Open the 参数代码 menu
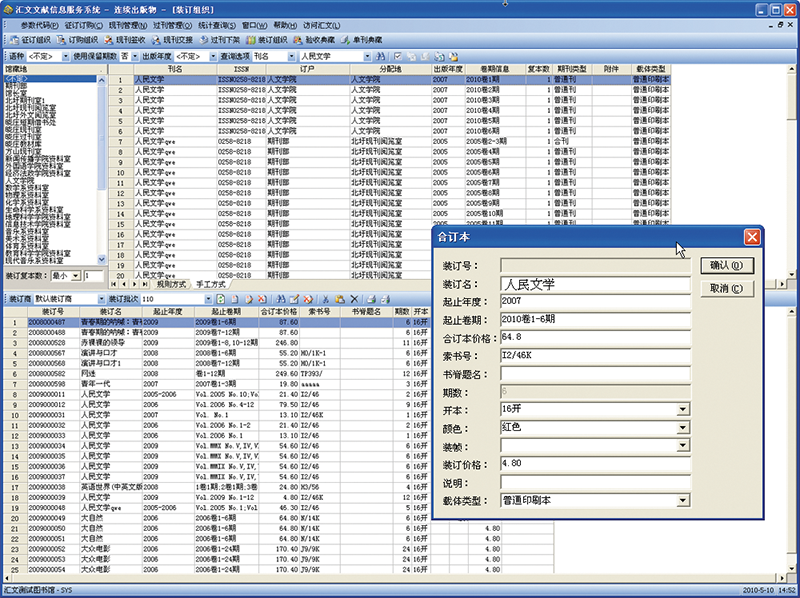 [39, 25]
